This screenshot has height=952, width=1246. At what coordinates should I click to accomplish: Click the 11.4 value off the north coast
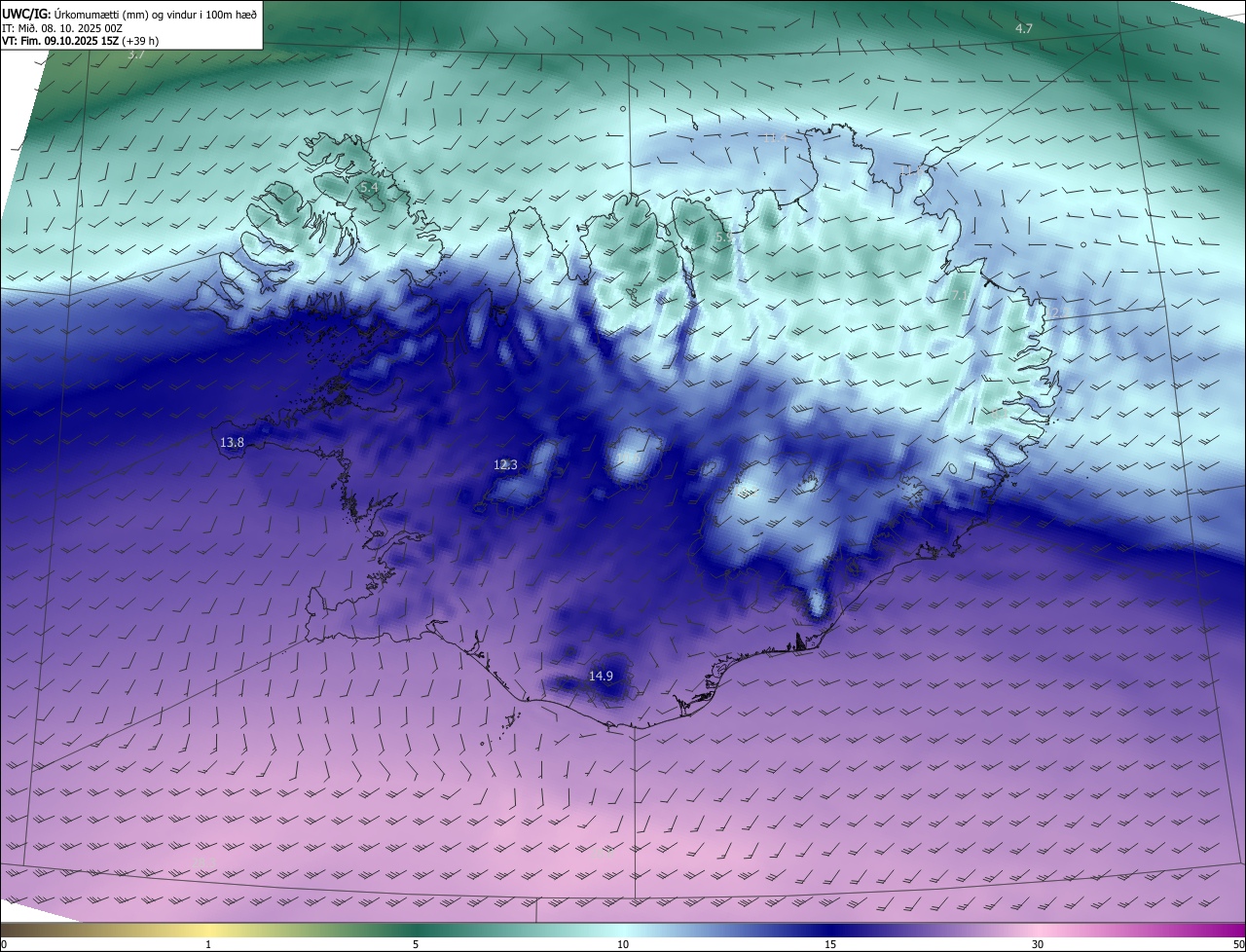tap(774, 139)
